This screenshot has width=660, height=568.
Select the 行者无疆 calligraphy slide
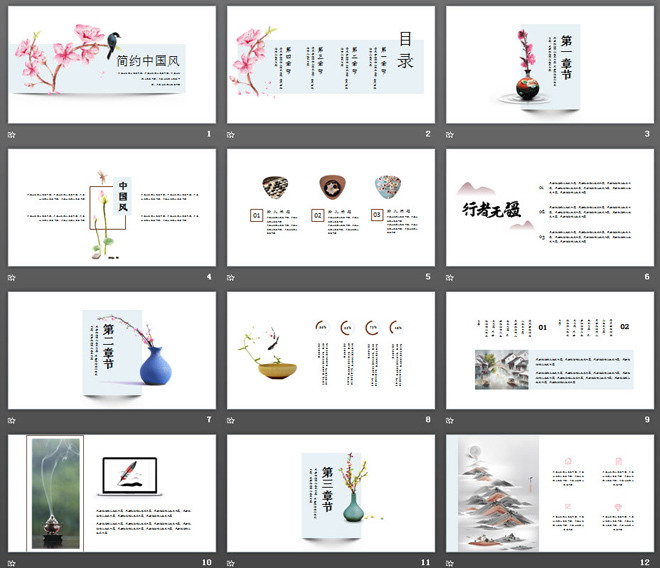tap(550, 208)
